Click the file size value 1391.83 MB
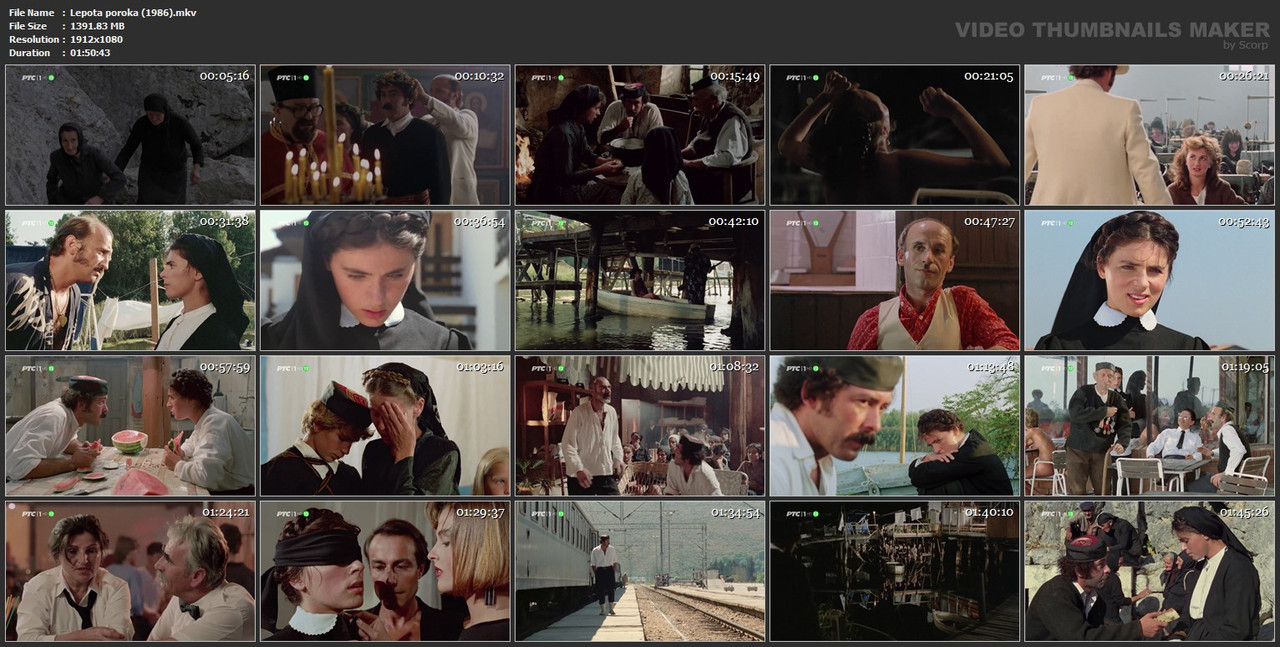This screenshot has width=1280, height=647. (x=97, y=26)
